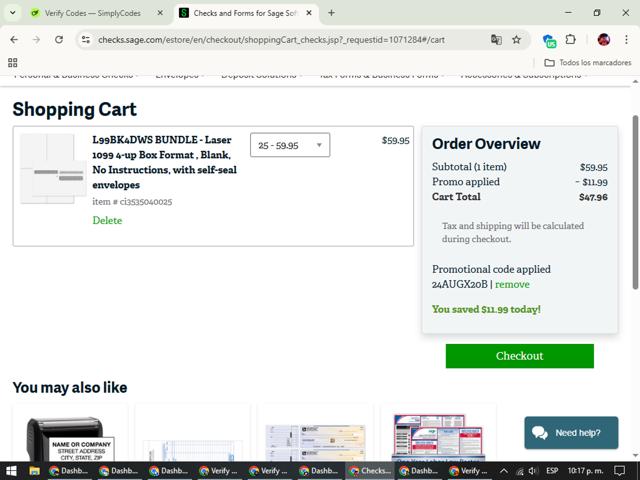Reload the current page
640x480 pixels.
tap(59, 40)
